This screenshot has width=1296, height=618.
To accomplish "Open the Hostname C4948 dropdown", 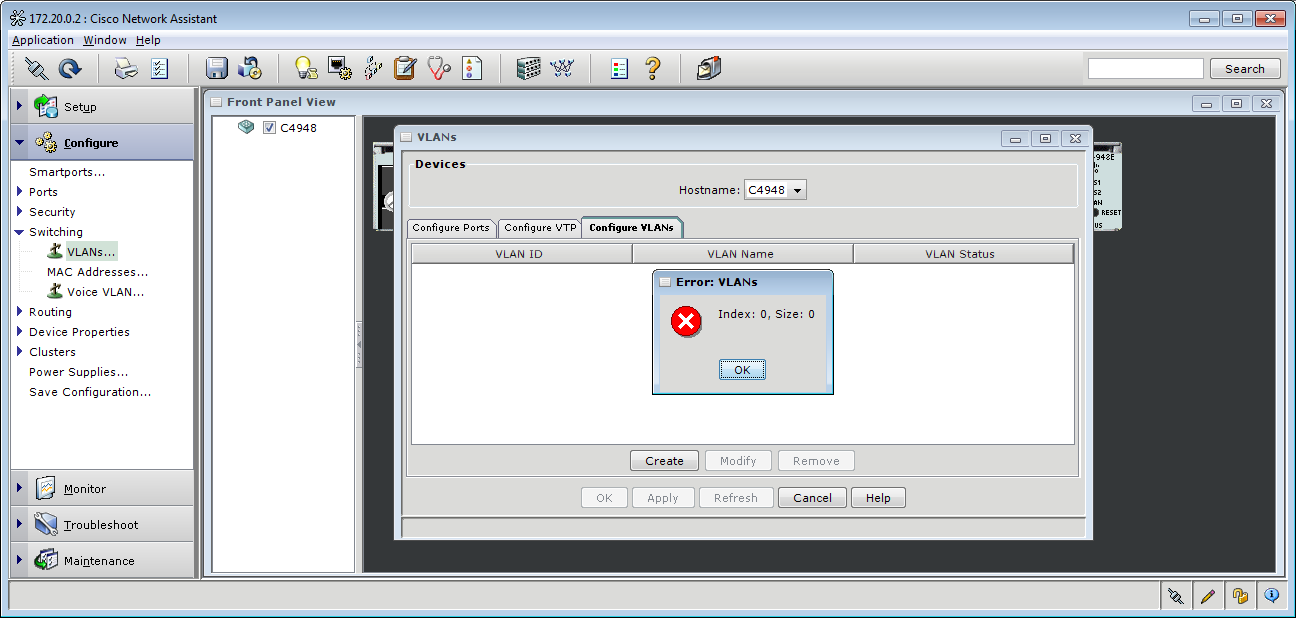I will [x=775, y=190].
